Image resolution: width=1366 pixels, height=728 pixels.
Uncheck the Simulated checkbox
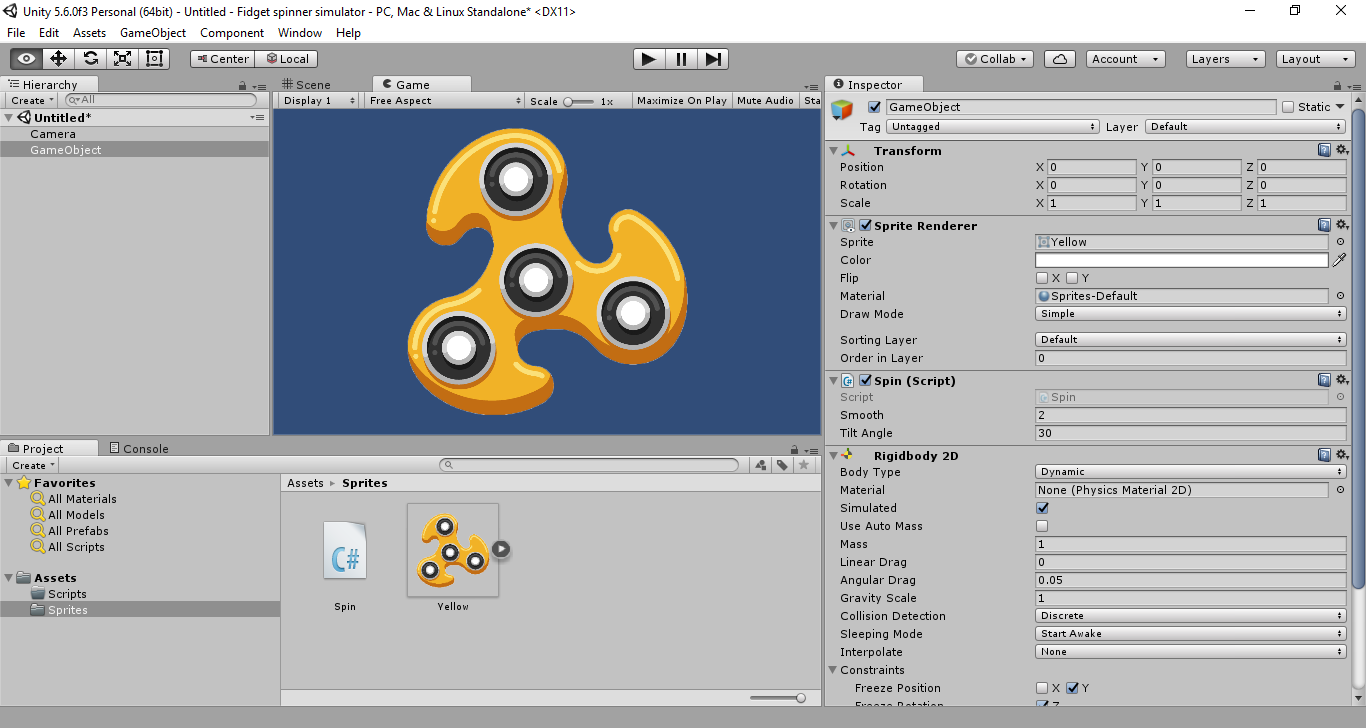[1042, 508]
